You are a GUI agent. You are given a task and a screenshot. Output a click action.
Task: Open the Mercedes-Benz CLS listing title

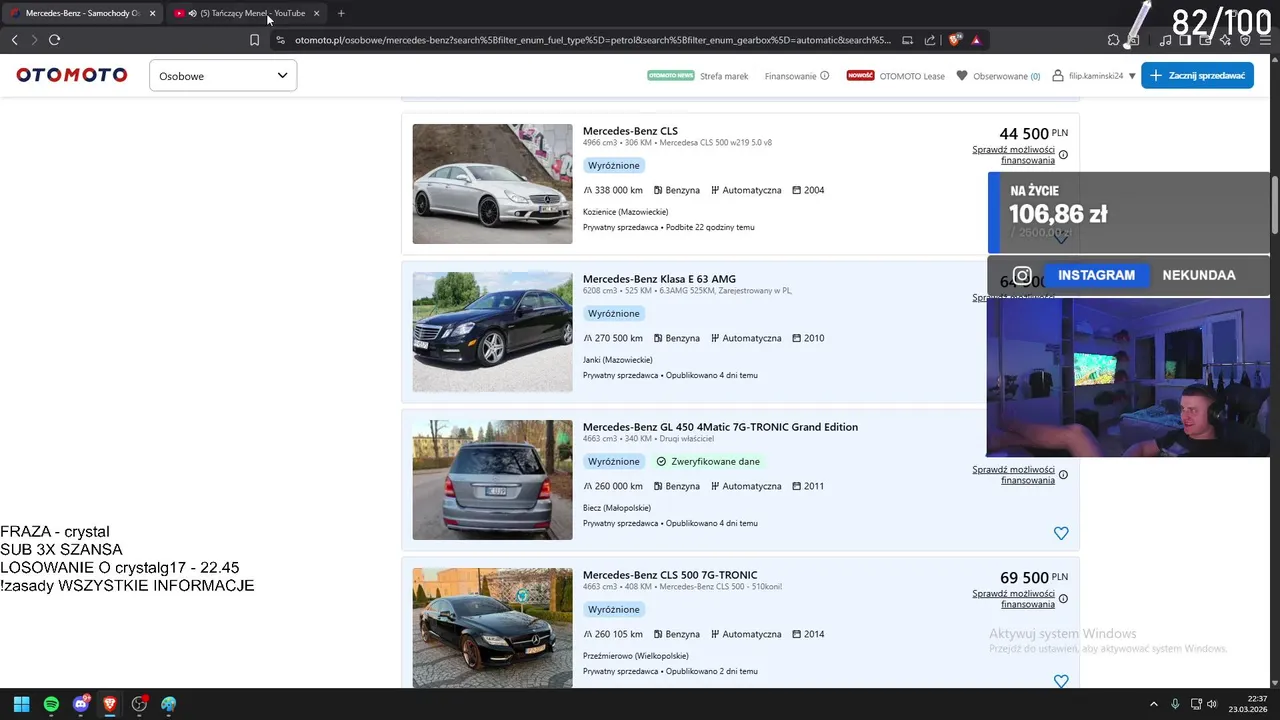630,131
